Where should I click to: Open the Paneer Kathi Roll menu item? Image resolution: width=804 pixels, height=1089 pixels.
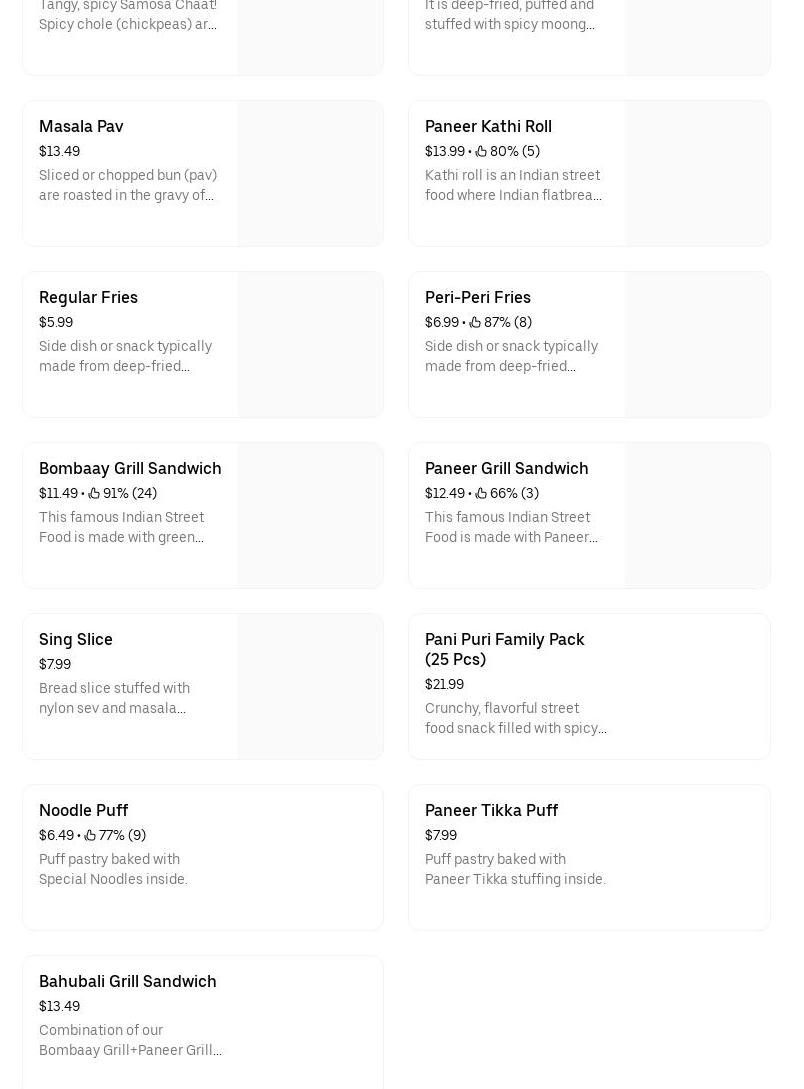(589, 173)
